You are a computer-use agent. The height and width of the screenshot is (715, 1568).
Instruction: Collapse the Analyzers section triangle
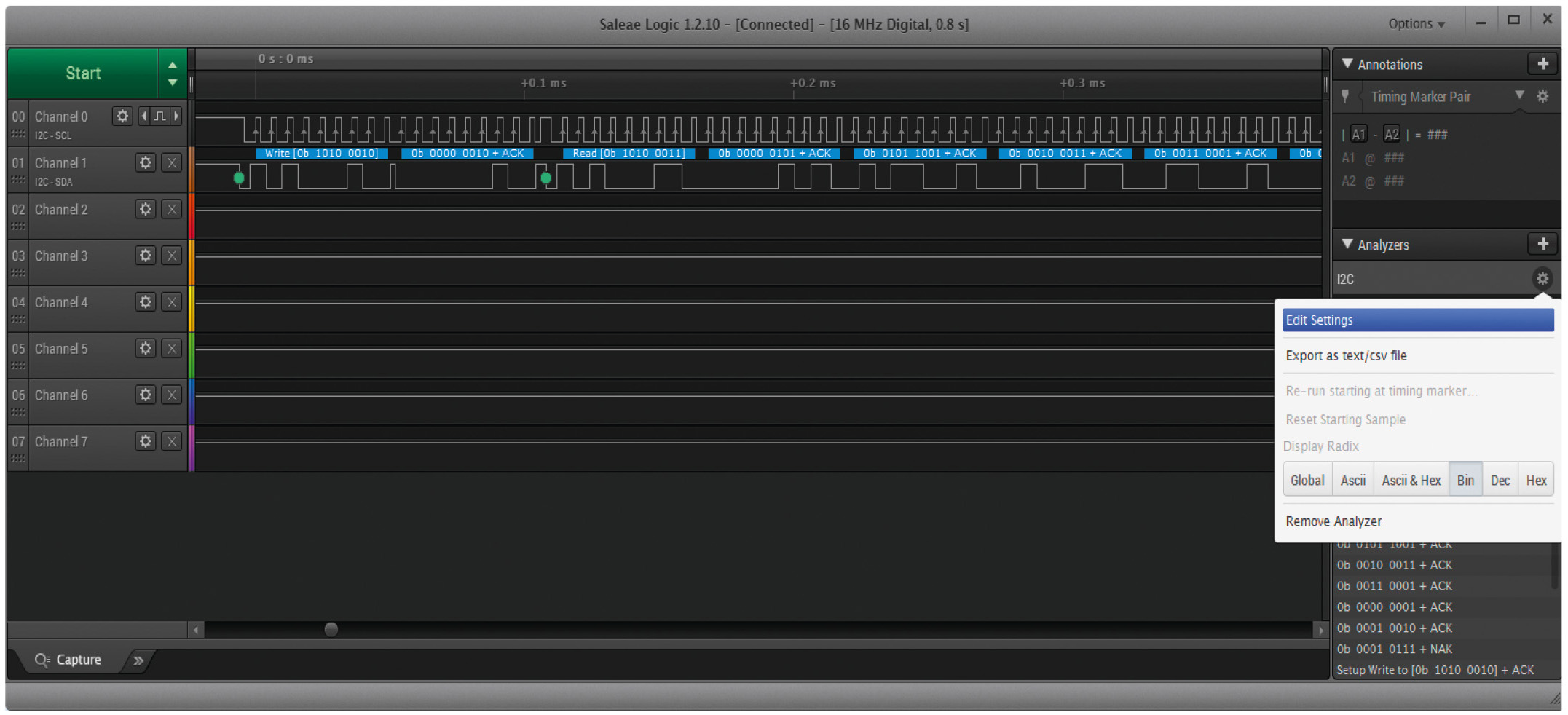point(1347,245)
